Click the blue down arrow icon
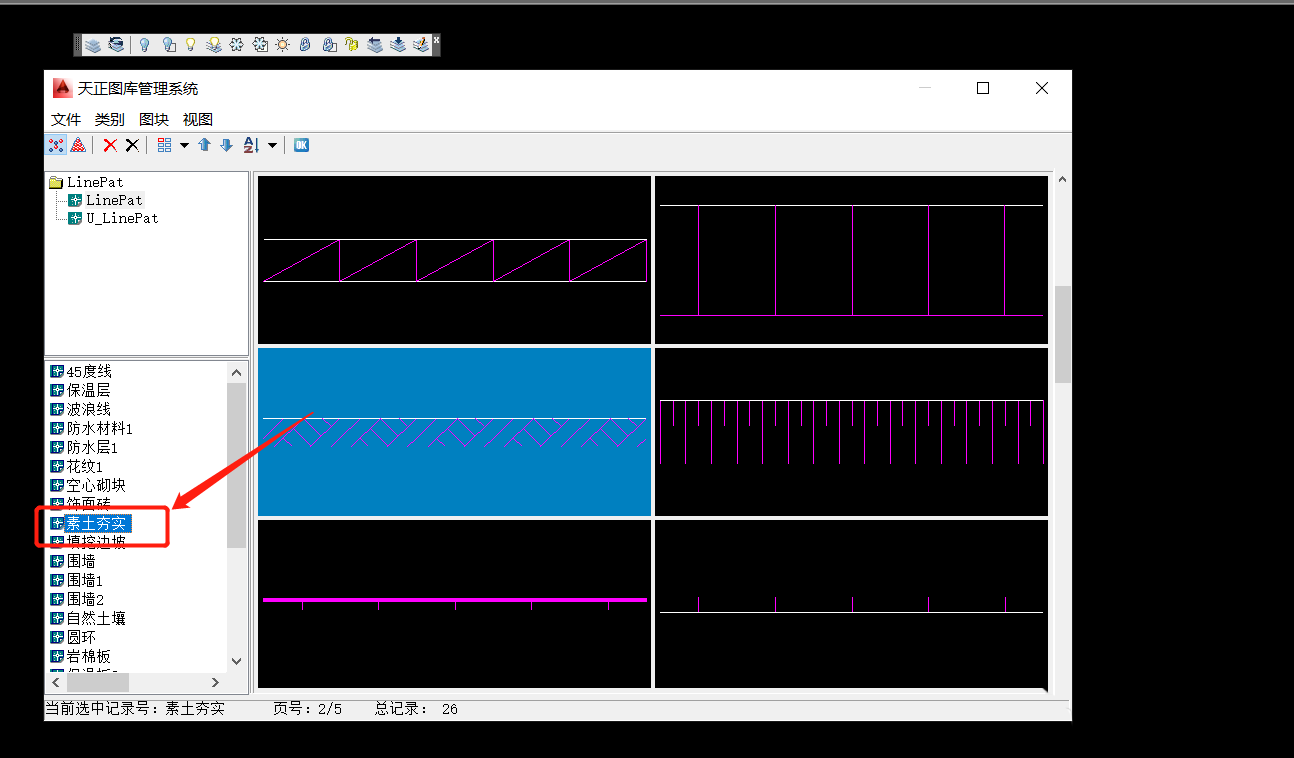The height and width of the screenshot is (758, 1294). tap(226, 145)
